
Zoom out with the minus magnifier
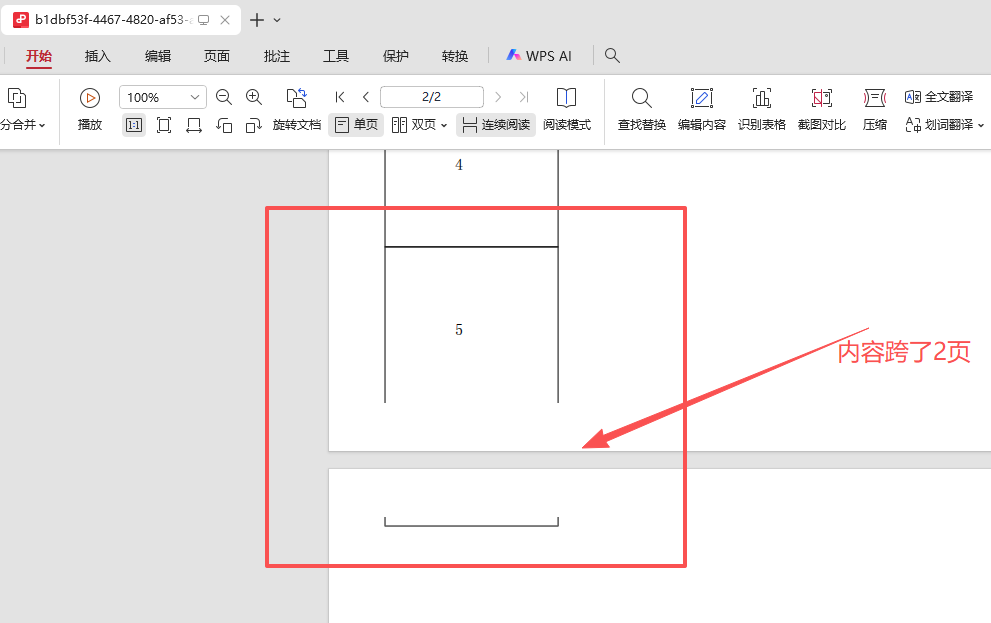pyautogui.click(x=224, y=97)
